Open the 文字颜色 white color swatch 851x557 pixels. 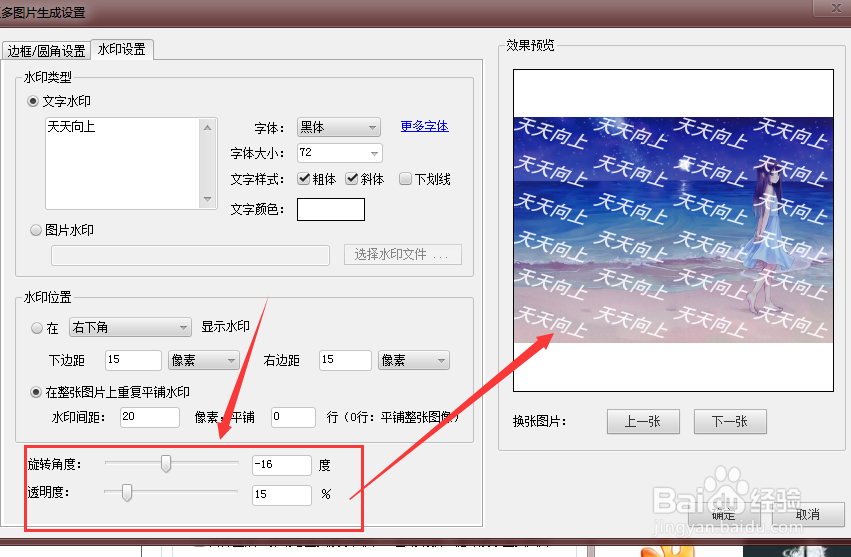point(331,209)
